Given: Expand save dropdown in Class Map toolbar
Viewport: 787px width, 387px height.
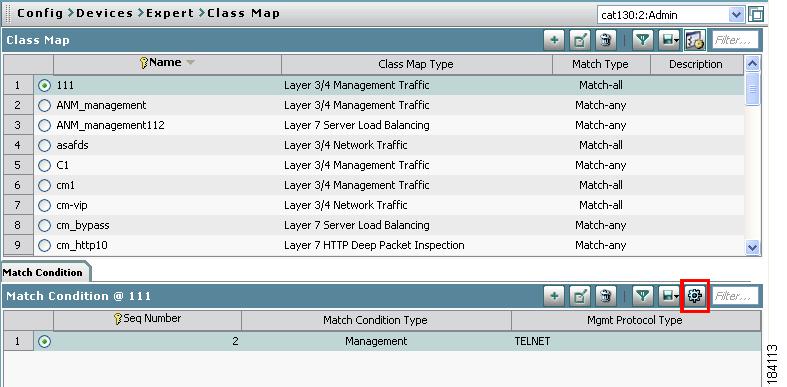Looking at the screenshot, I should (670, 41).
